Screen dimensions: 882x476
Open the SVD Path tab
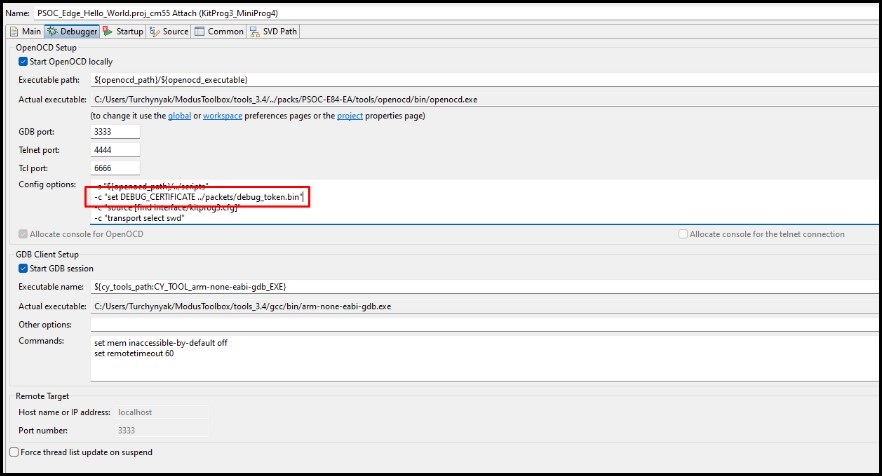pos(279,31)
